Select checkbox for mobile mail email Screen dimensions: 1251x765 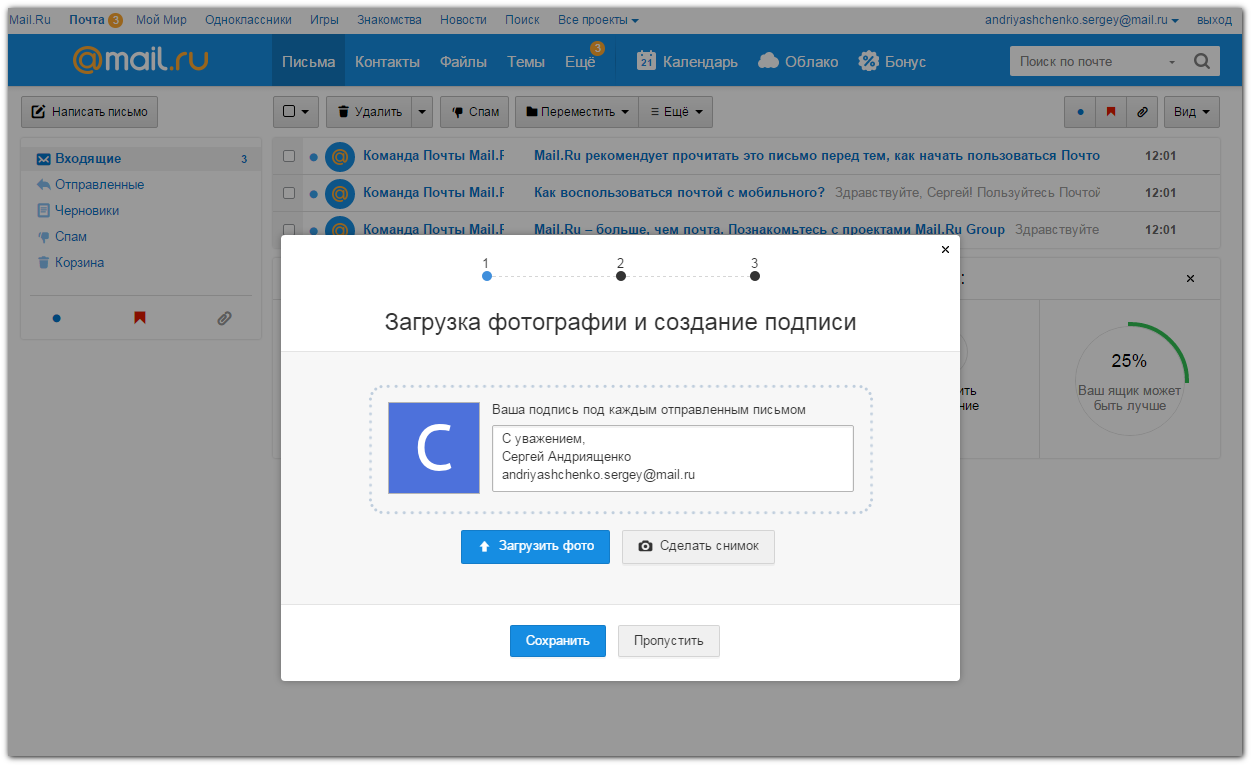click(289, 192)
